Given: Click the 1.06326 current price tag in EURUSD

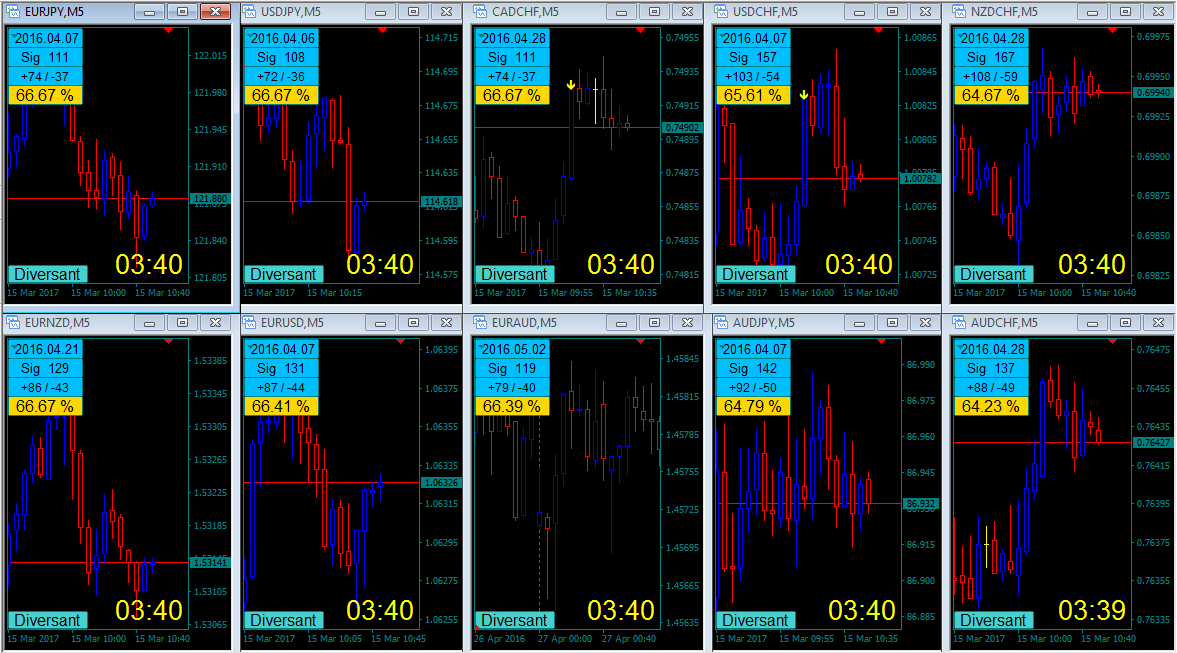Looking at the screenshot, I should tap(441, 483).
